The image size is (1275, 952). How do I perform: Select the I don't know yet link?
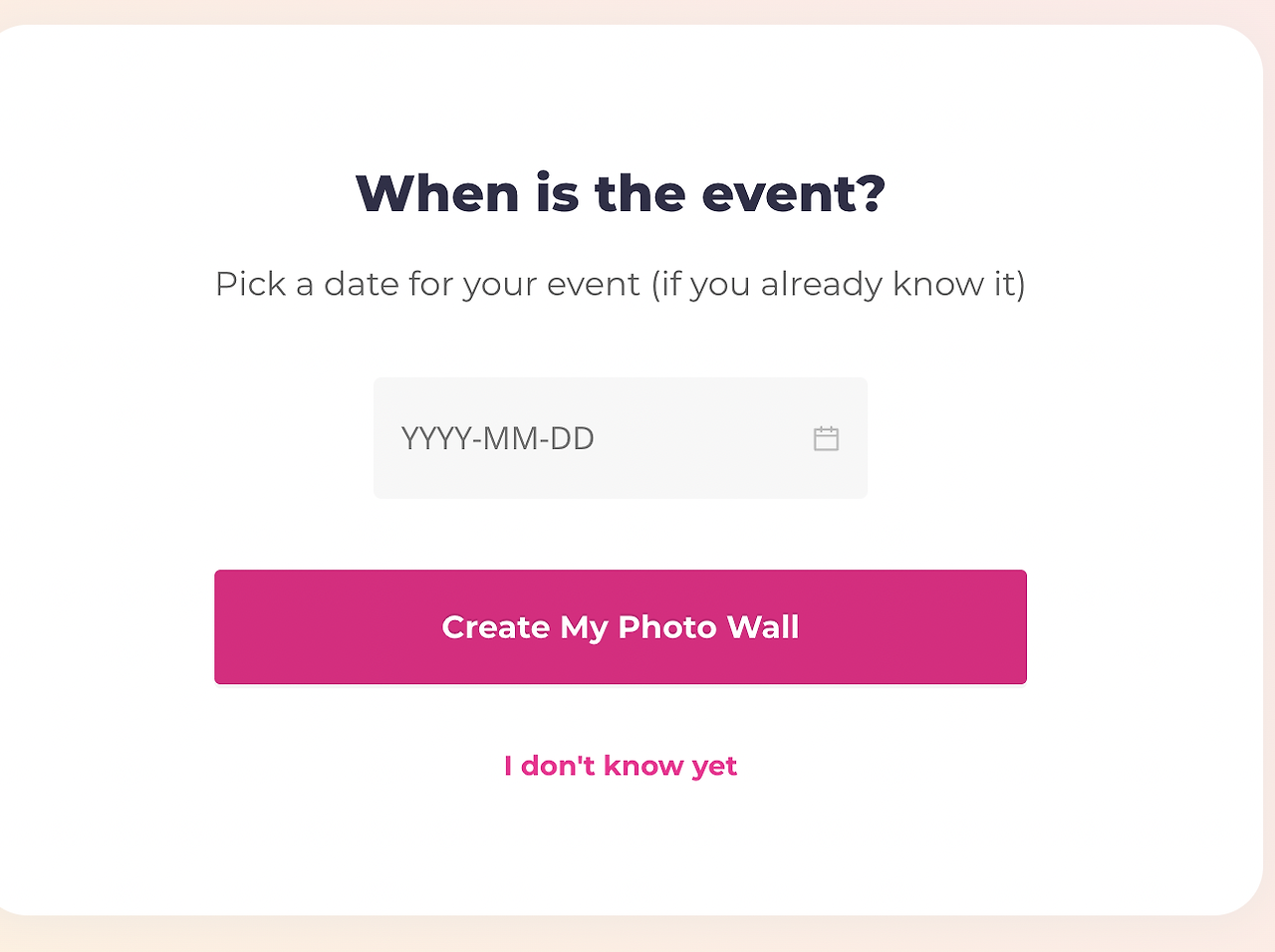point(620,766)
